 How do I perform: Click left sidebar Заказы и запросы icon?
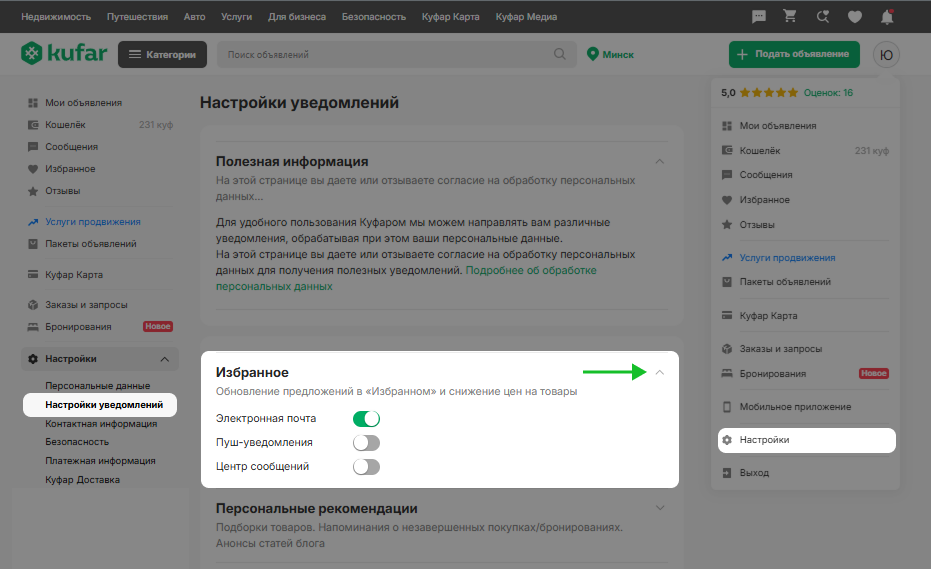33,305
